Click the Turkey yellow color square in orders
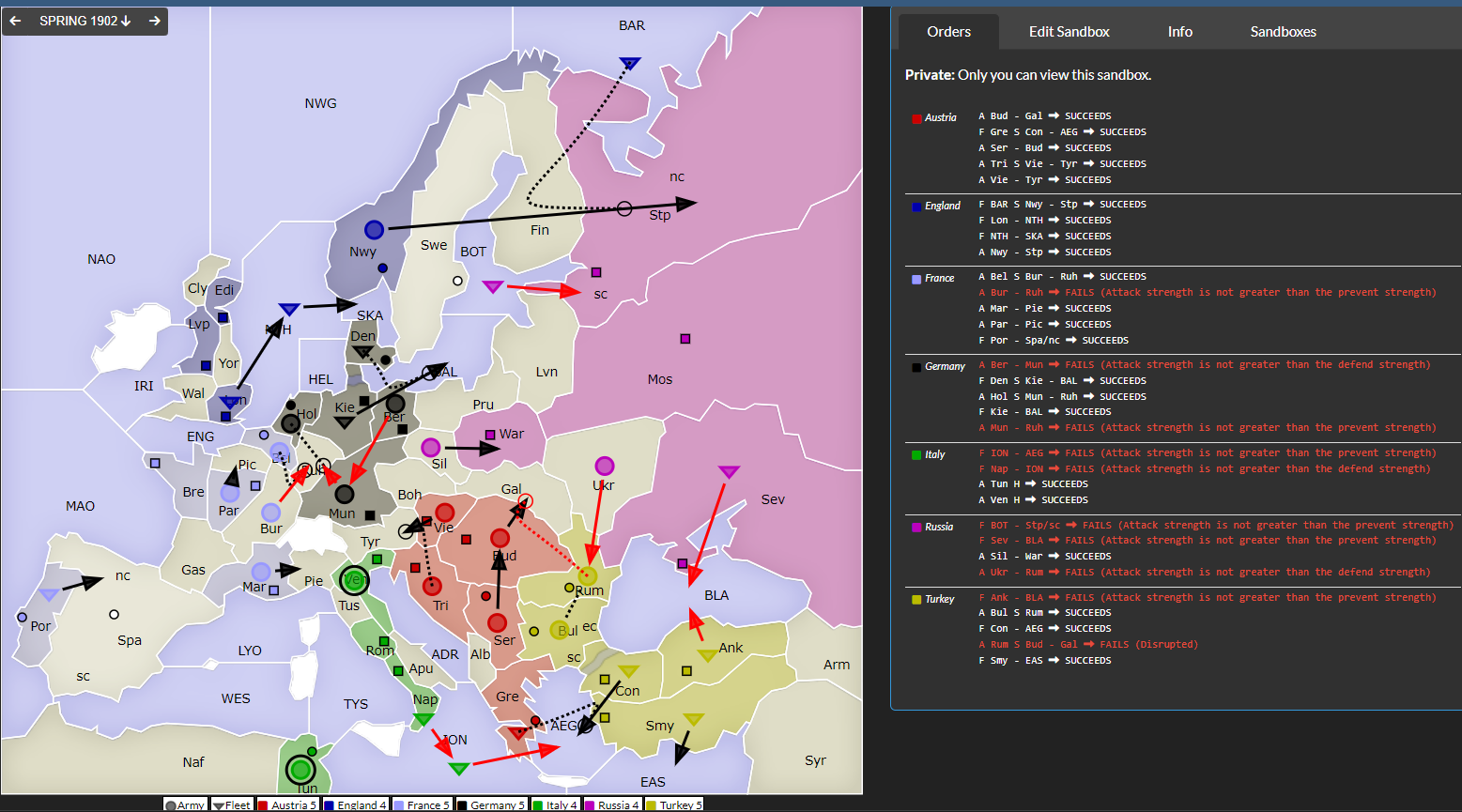Screen dimensions: 1462x812 [x=916, y=600]
